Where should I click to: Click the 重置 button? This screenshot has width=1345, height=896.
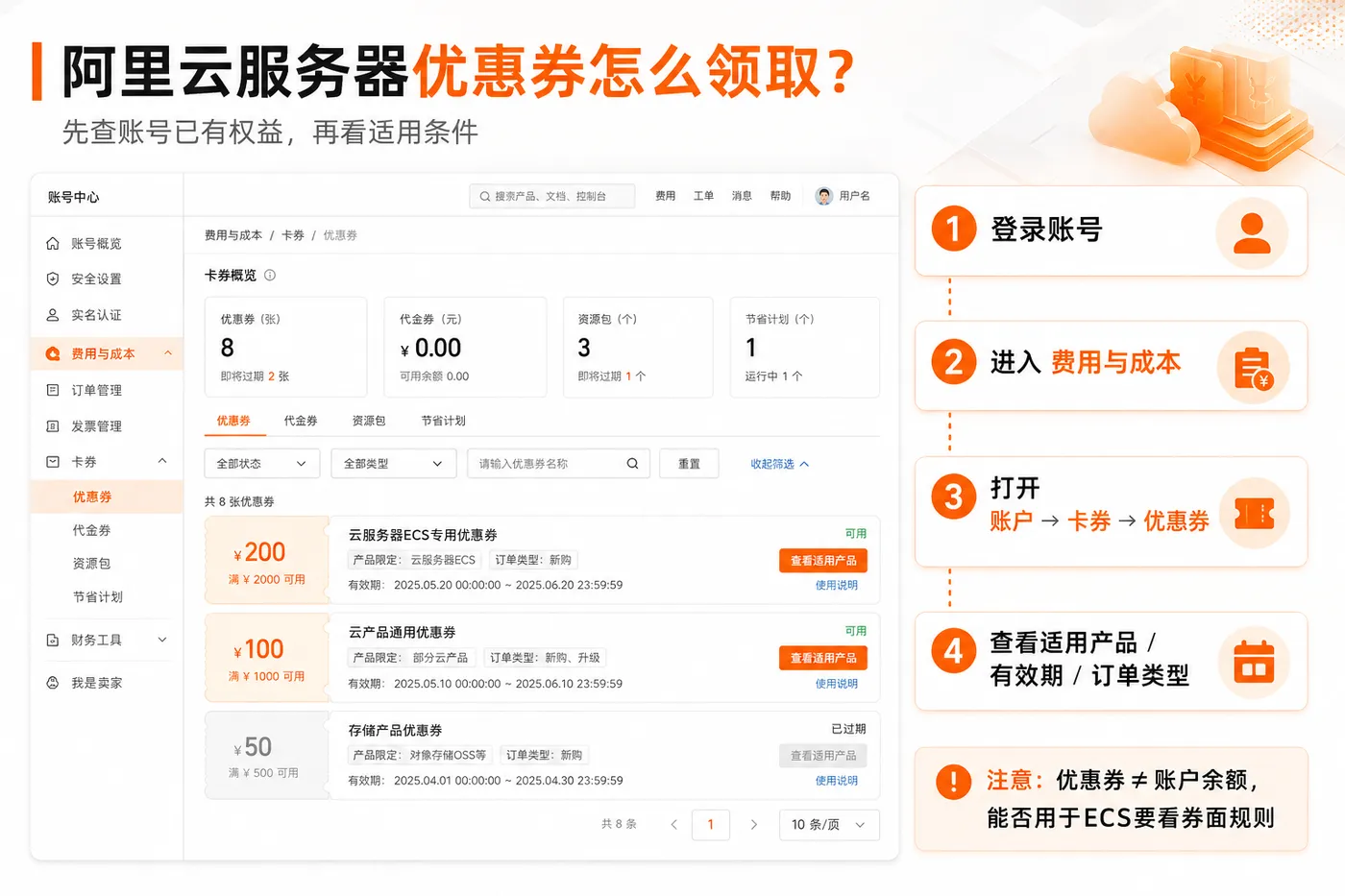point(690,464)
